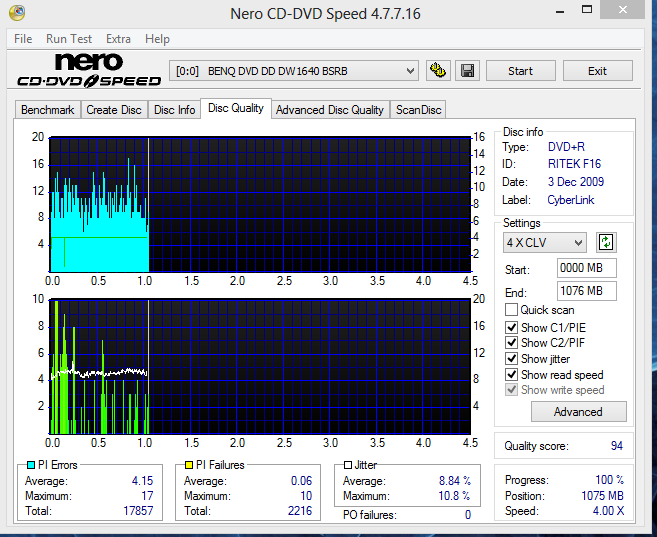Click the PI Errors total 17857

click(x=138, y=511)
